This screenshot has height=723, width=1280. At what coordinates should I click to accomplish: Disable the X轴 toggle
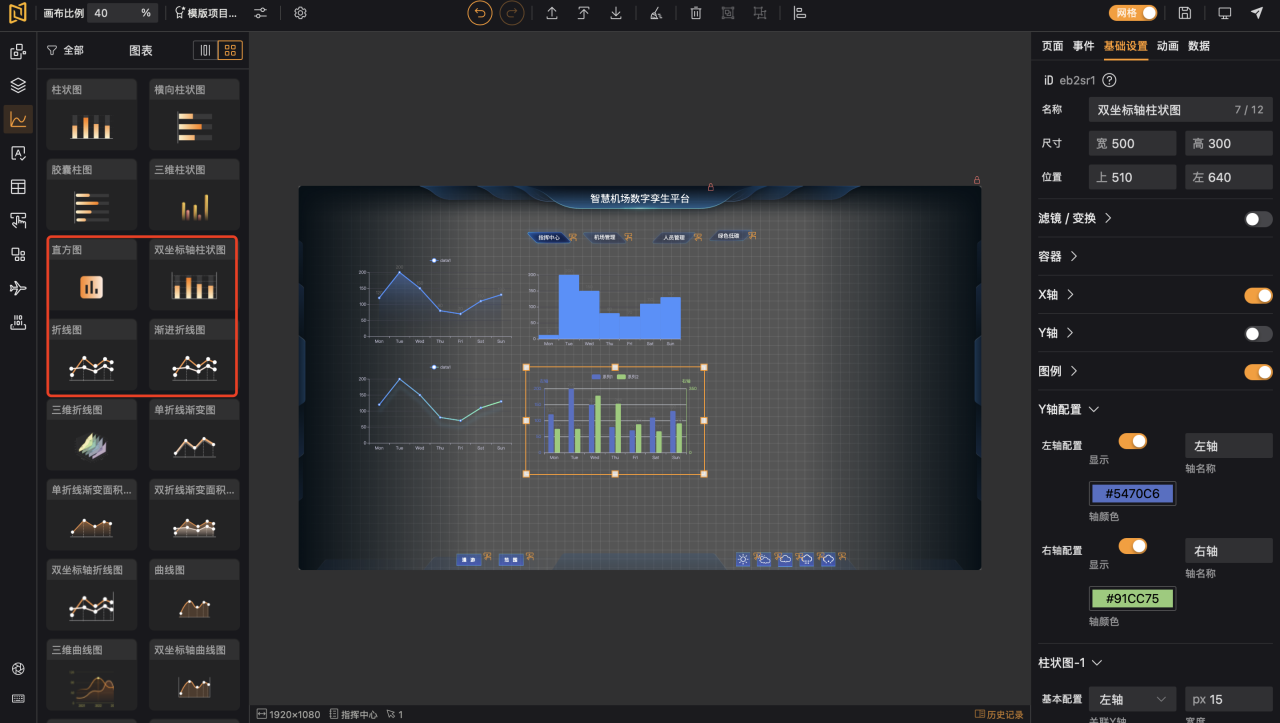tap(1258, 295)
